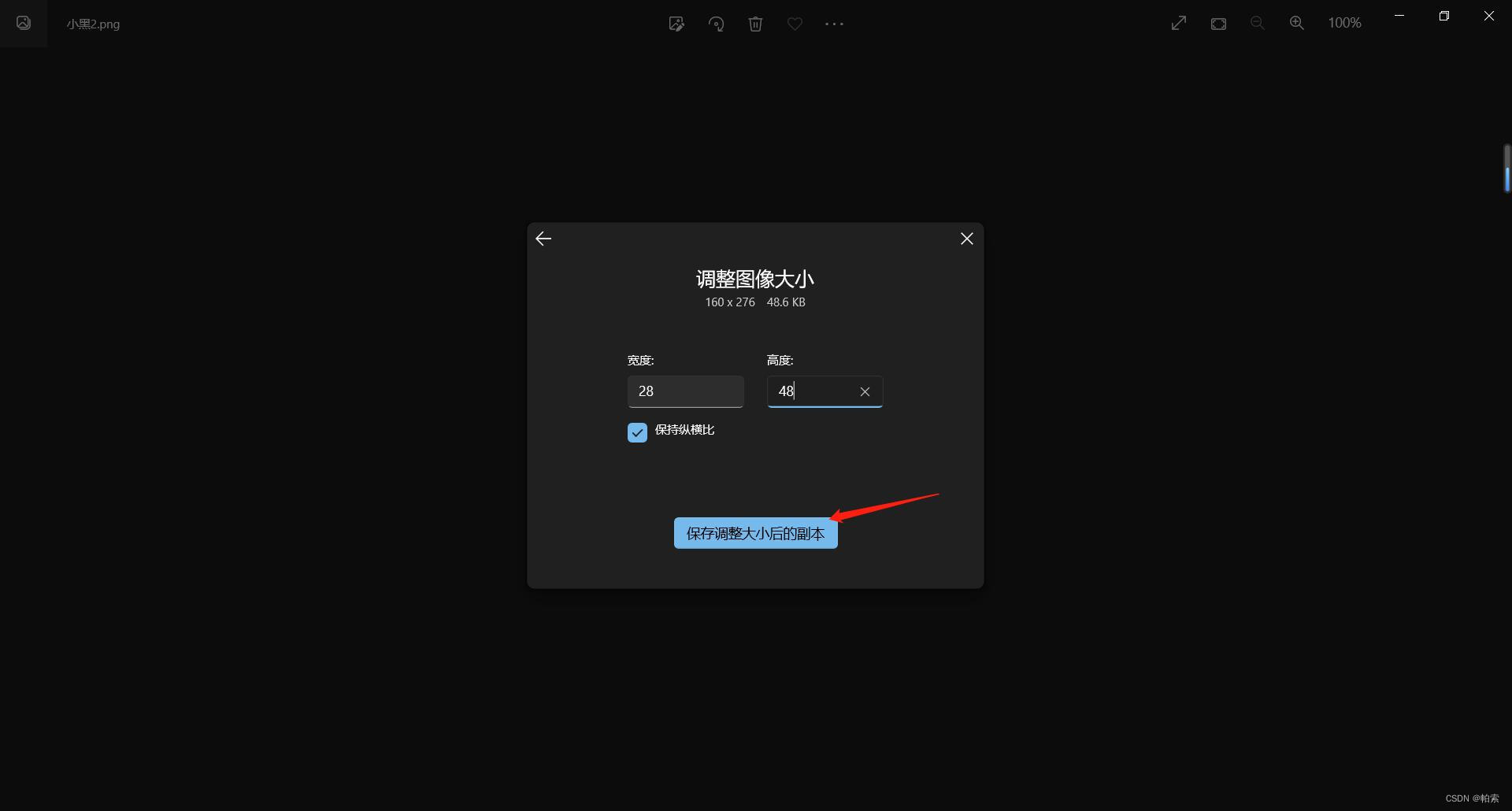Click the 高度 height label
This screenshot has height=811, width=1512.
tap(780, 361)
